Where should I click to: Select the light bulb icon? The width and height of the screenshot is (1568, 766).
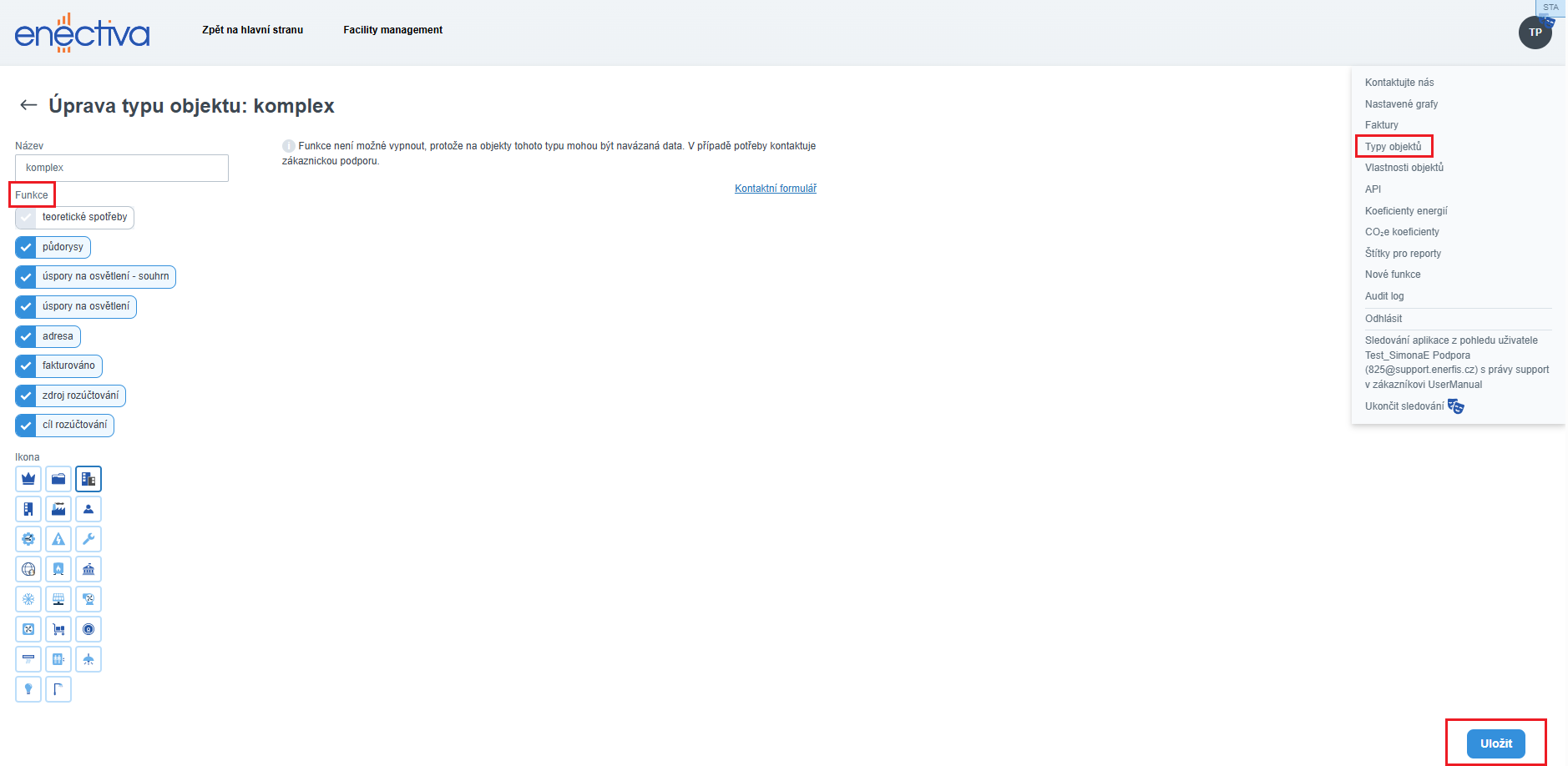coord(28,689)
